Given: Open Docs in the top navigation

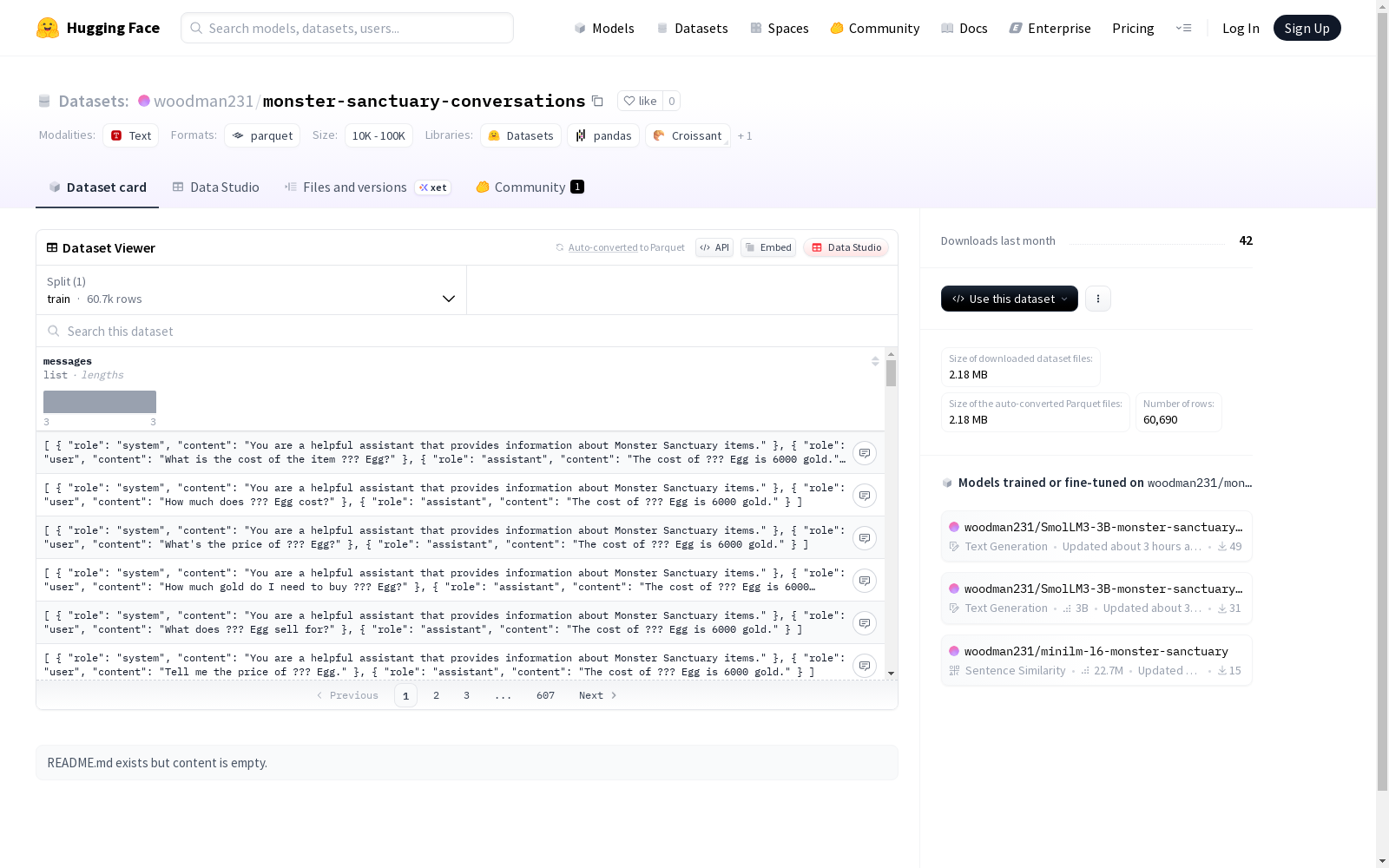Looking at the screenshot, I should coord(964,28).
